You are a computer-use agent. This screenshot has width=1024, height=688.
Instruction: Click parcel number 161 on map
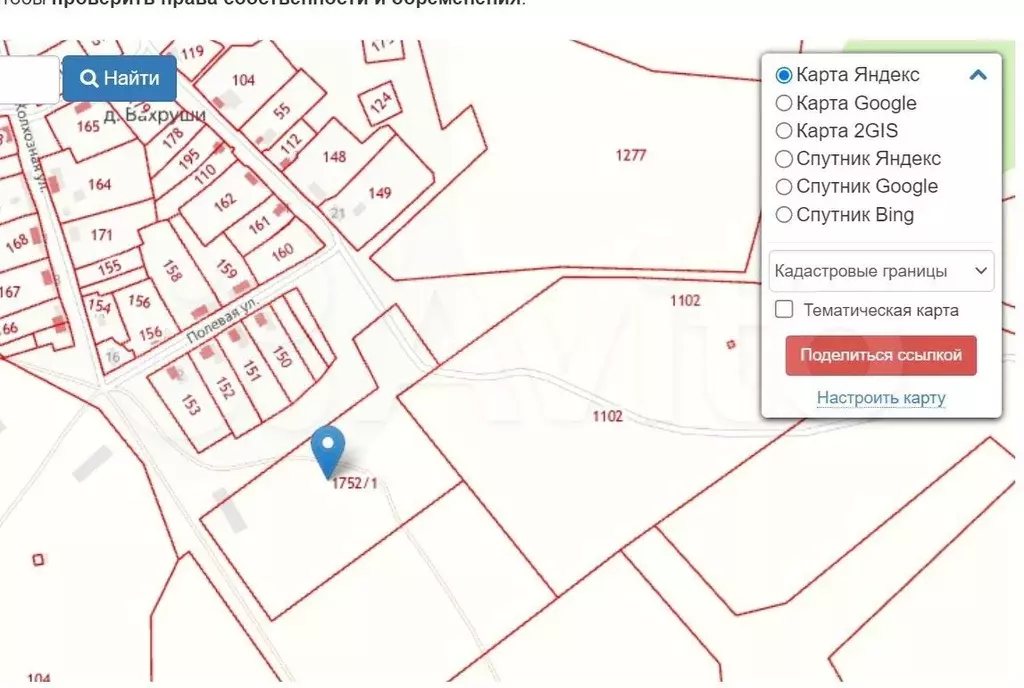pyautogui.click(x=259, y=225)
